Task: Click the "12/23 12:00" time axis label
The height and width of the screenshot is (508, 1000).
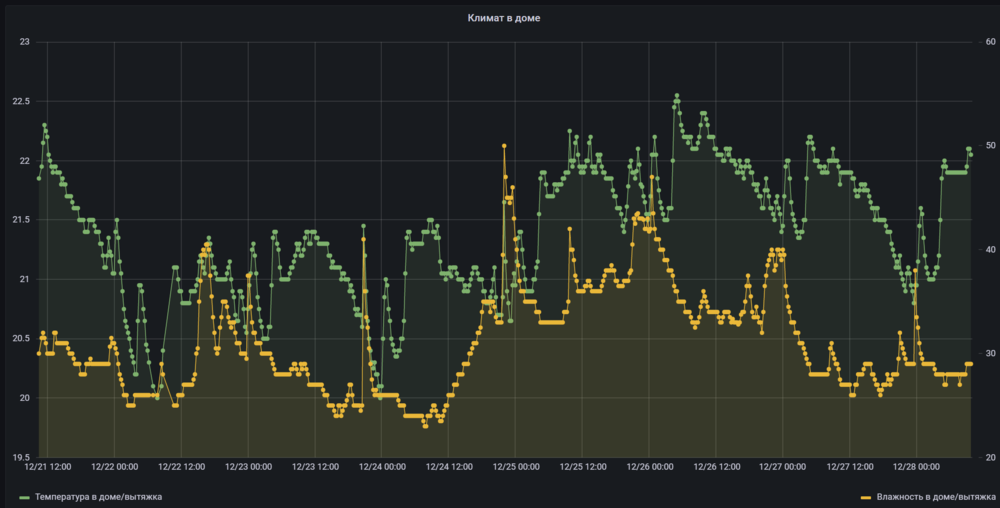Action: pos(314,466)
